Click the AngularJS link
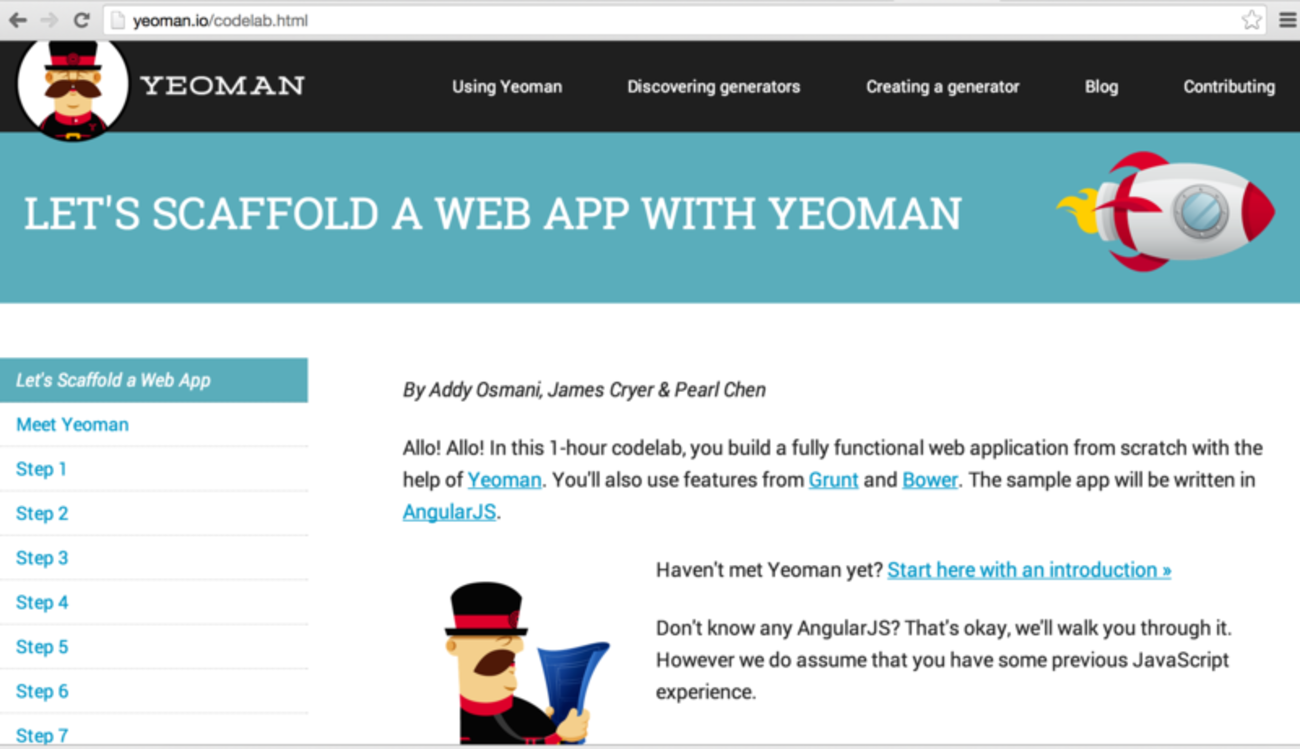 point(449,513)
